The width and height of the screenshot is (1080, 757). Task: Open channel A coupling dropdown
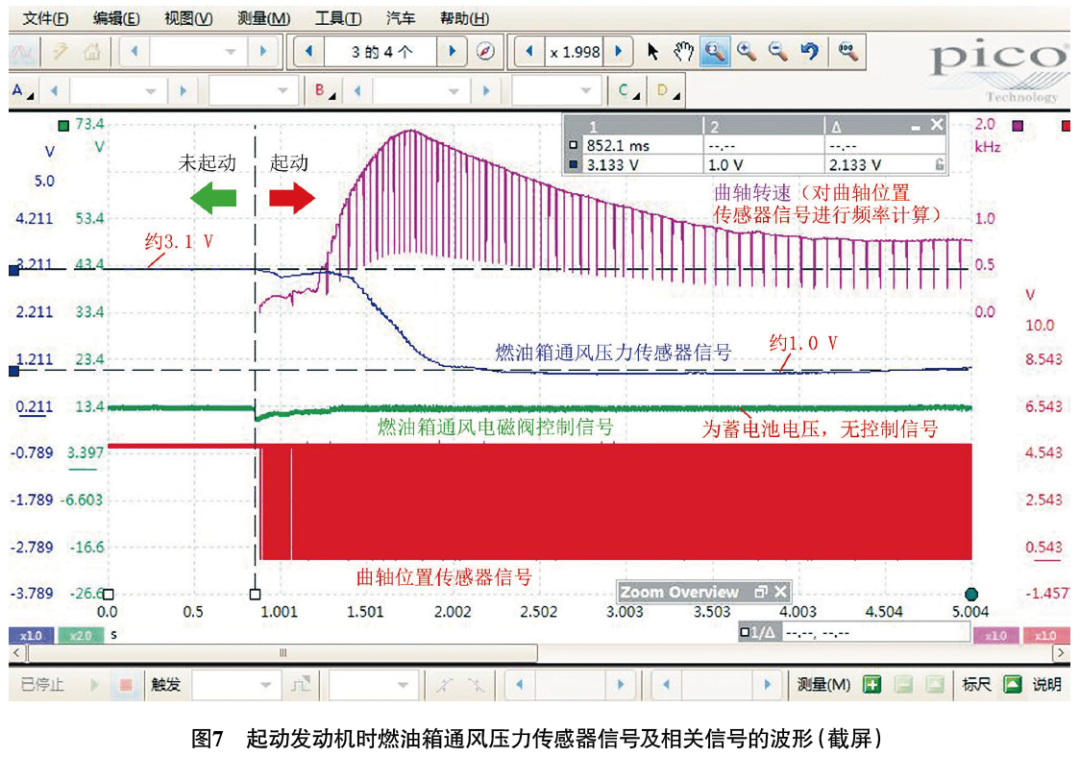point(252,91)
